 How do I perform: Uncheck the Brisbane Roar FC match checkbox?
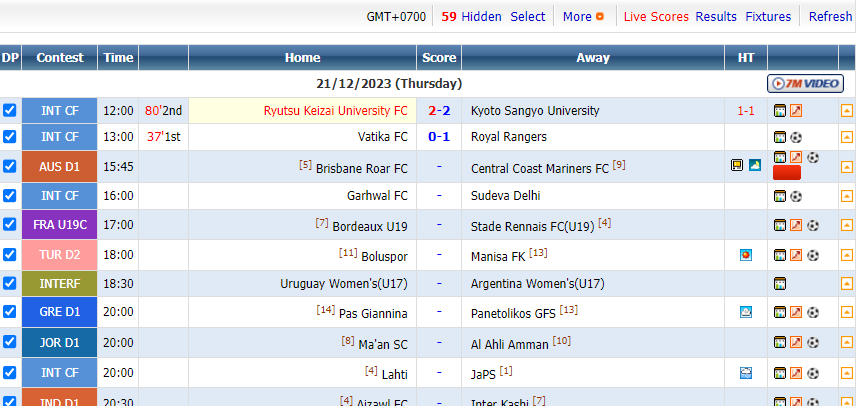(10, 166)
